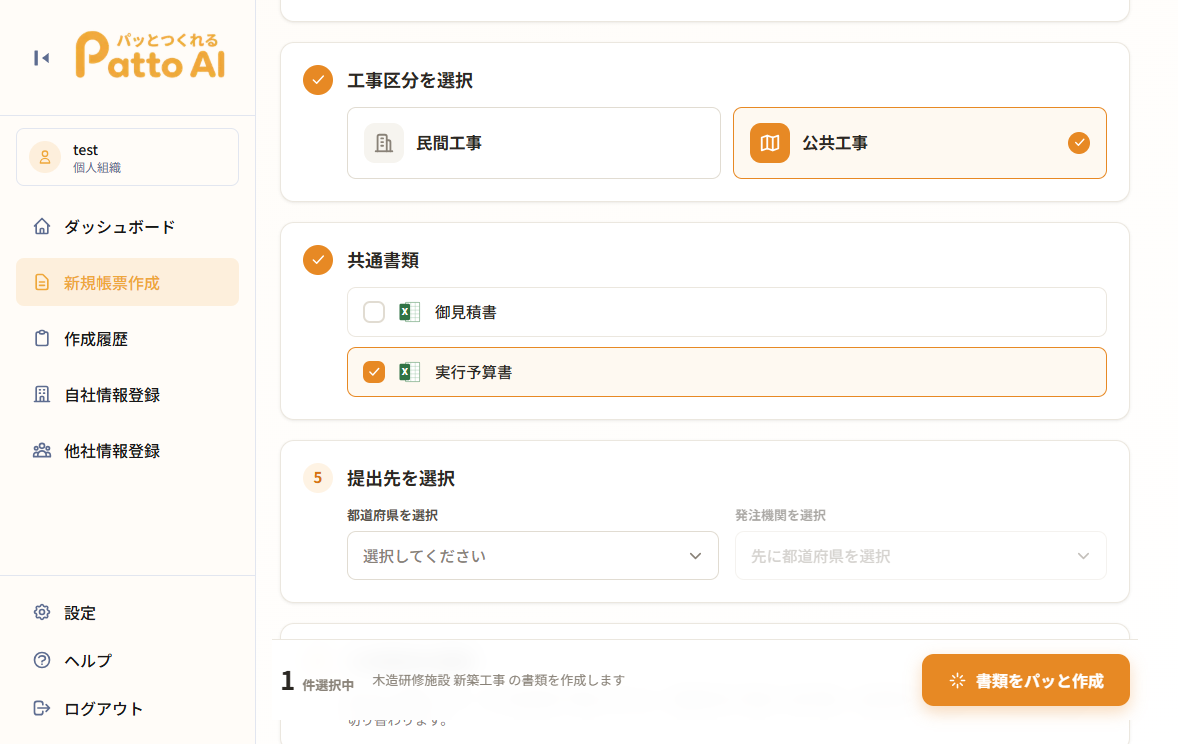
Task: Click the 設定 gear icon
Action: pyautogui.click(x=42, y=612)
